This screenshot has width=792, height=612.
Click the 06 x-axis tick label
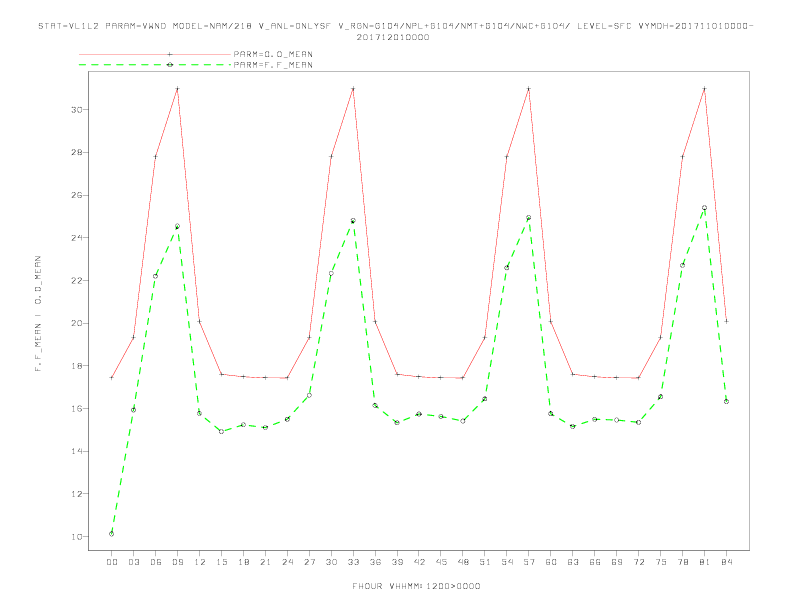click(x=156, y=562)
